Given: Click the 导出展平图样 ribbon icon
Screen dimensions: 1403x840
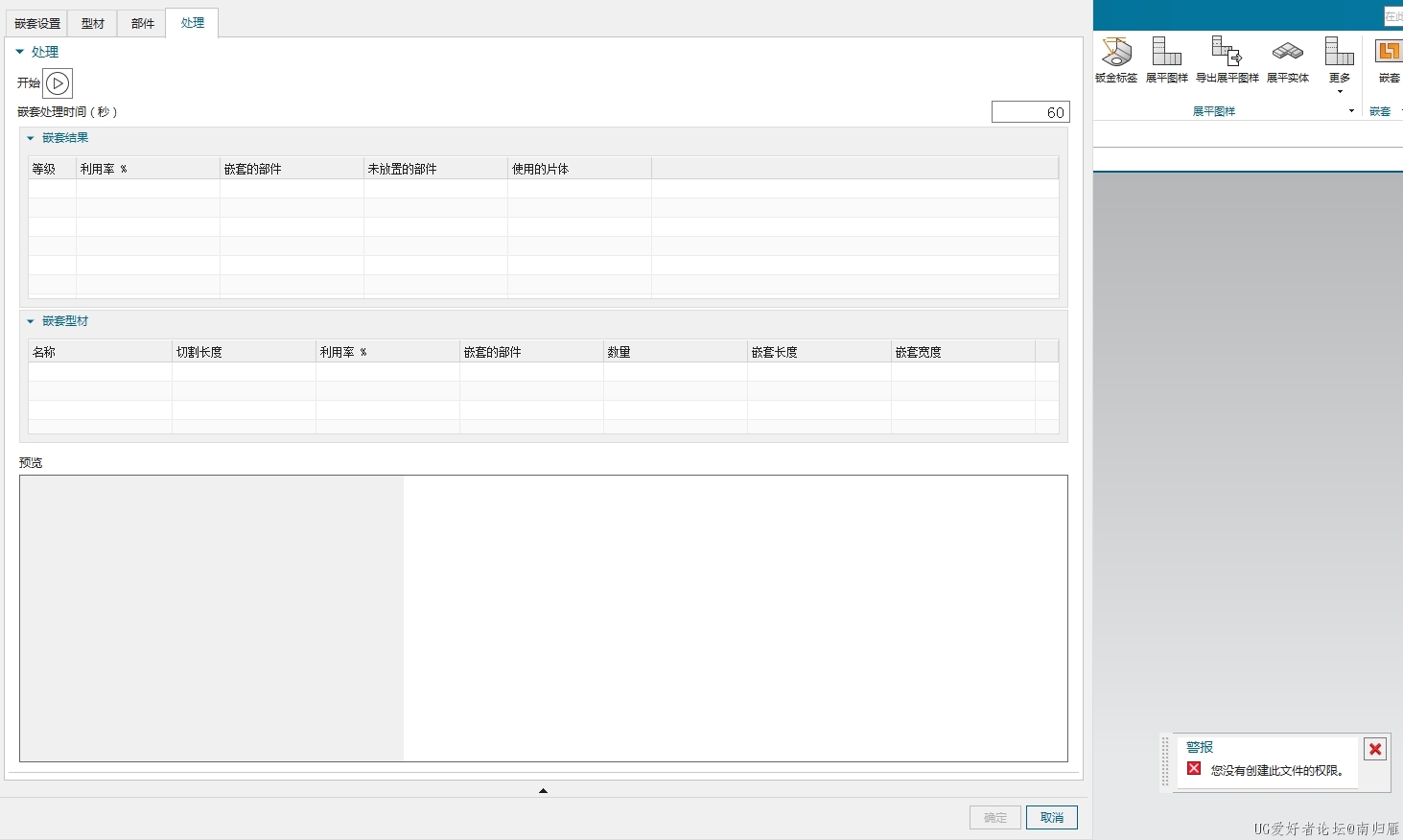Looking at the screenshot, I should tap(1227, 59).
